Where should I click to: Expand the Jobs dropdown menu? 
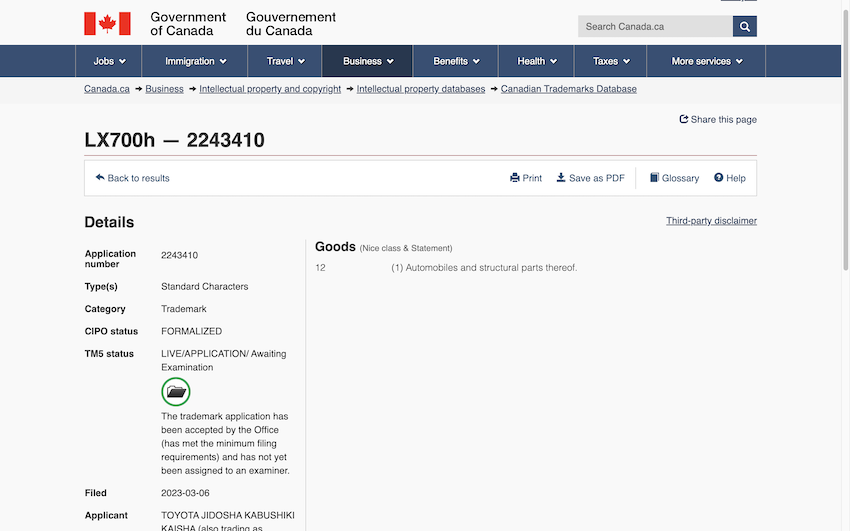click(109, 61)
